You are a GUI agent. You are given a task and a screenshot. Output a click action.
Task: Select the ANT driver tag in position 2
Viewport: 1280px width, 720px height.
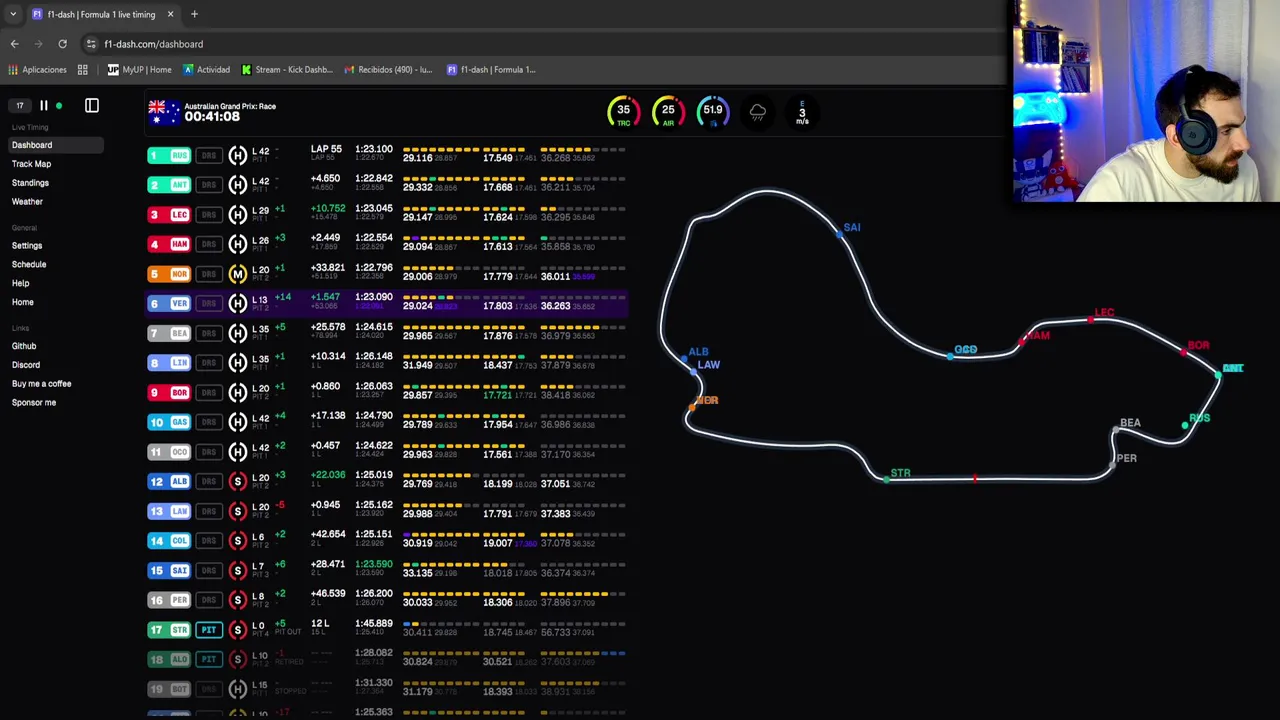point(169,185)
